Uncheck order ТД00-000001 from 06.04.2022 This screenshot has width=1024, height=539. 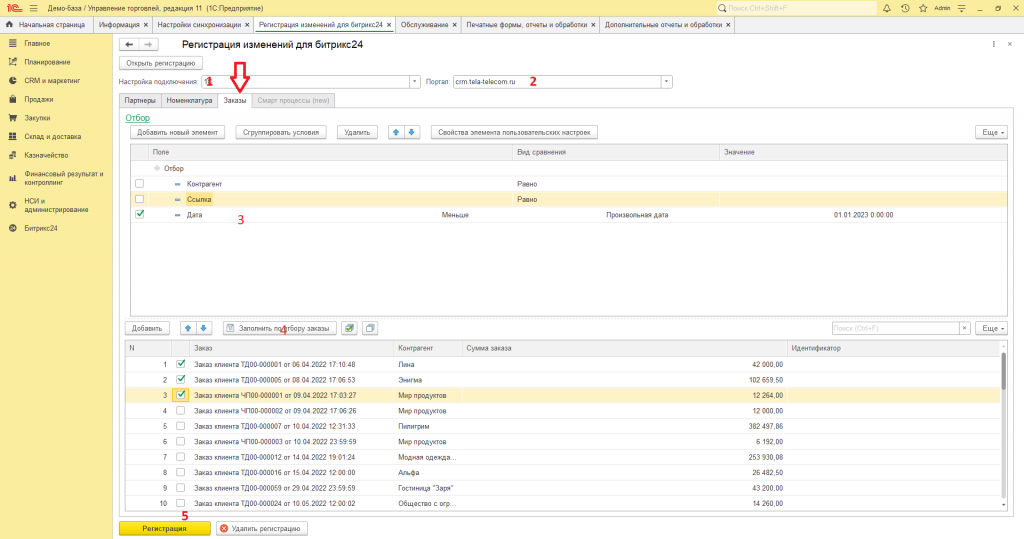coord(181,364)
